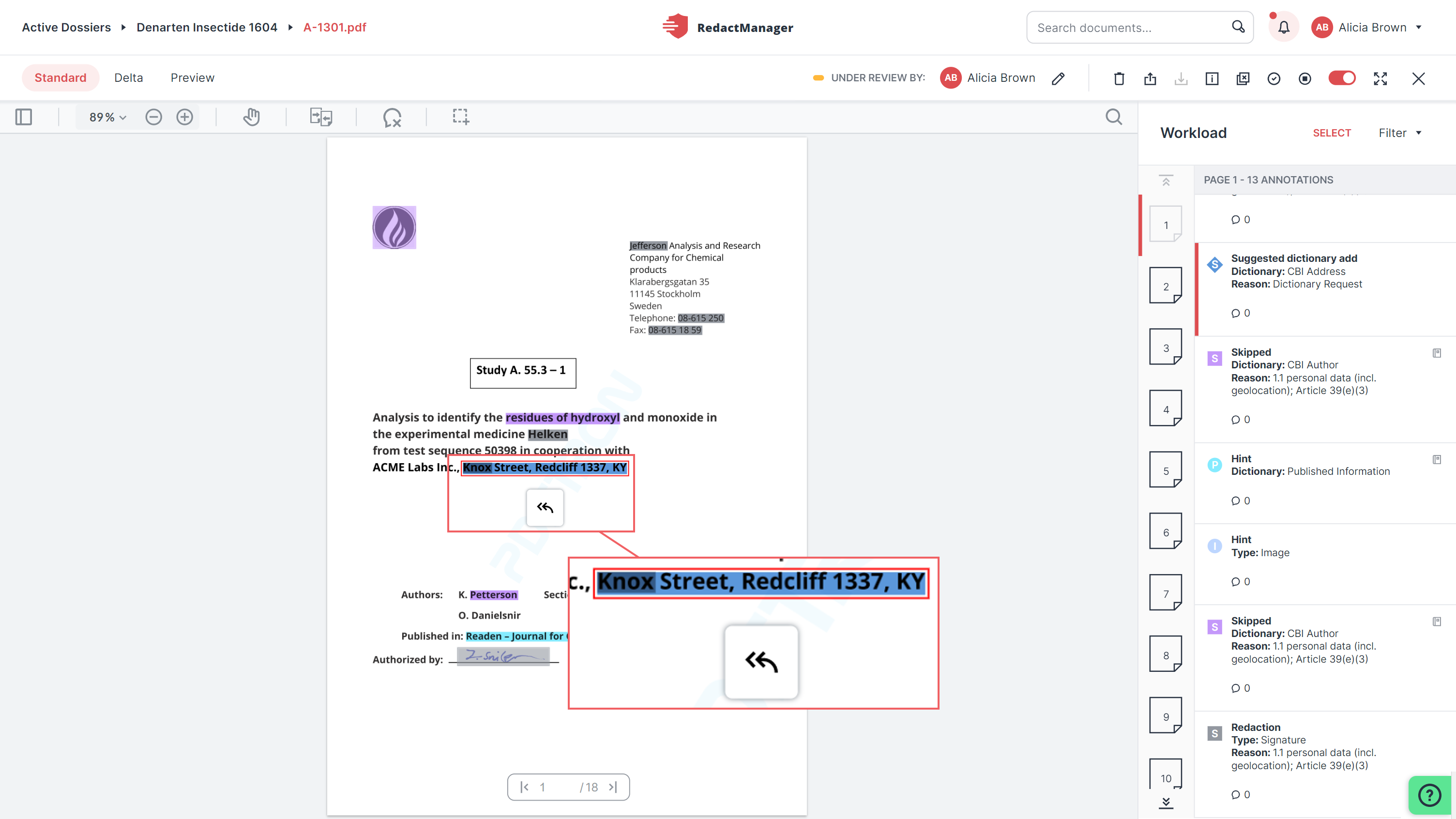Open Alicia Brown user menu
This screenshot has width=1456, height=819.
coord(1366,27)
